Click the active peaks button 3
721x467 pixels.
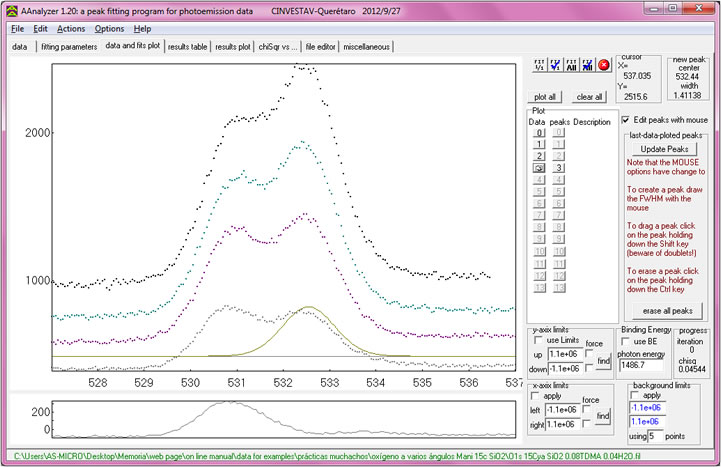tap(559, 169)
